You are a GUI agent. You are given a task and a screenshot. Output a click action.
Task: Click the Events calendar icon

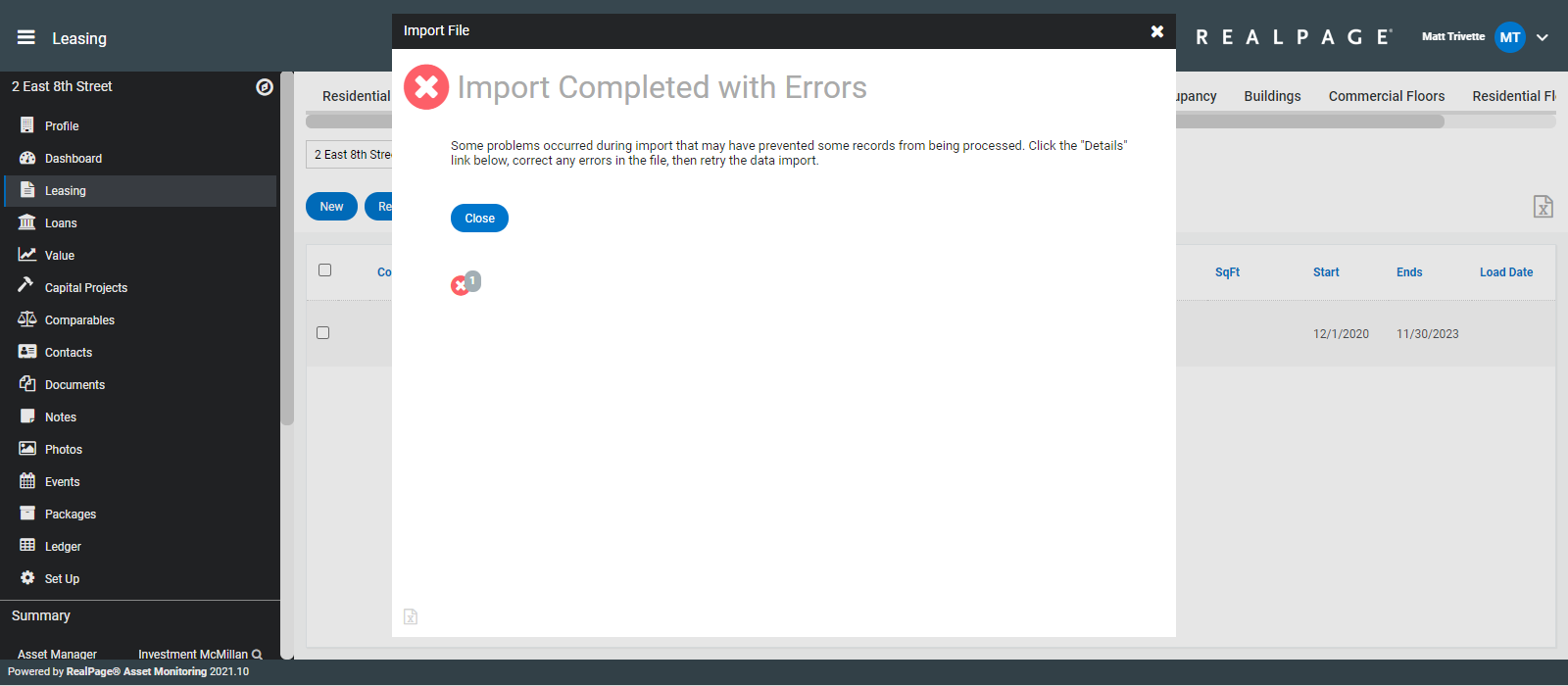tap(27, 481)
